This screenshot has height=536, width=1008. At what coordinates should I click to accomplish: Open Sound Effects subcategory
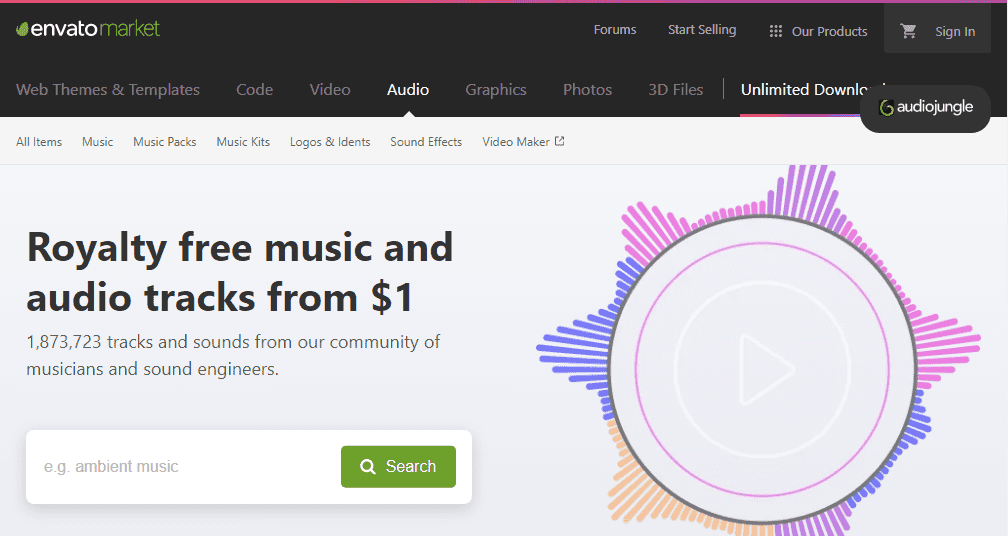(x=426, y=142)
